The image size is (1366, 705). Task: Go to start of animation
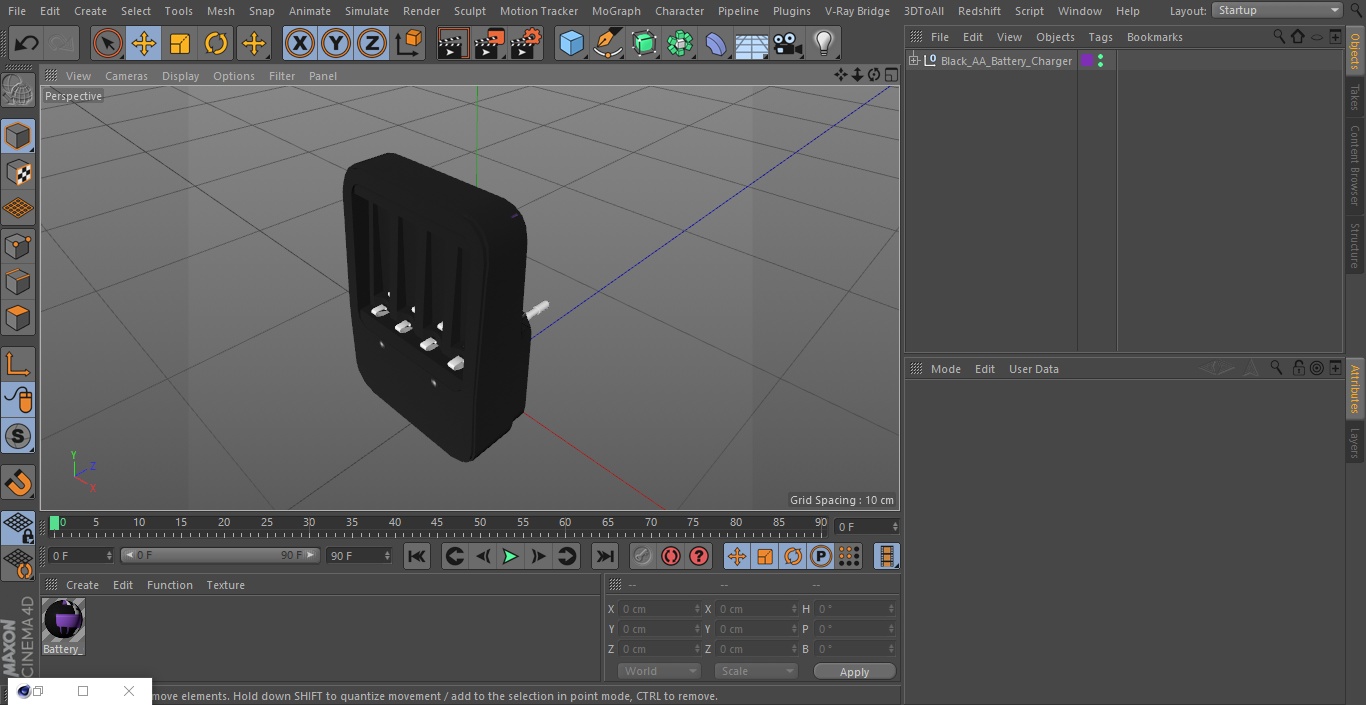(417, 556)
